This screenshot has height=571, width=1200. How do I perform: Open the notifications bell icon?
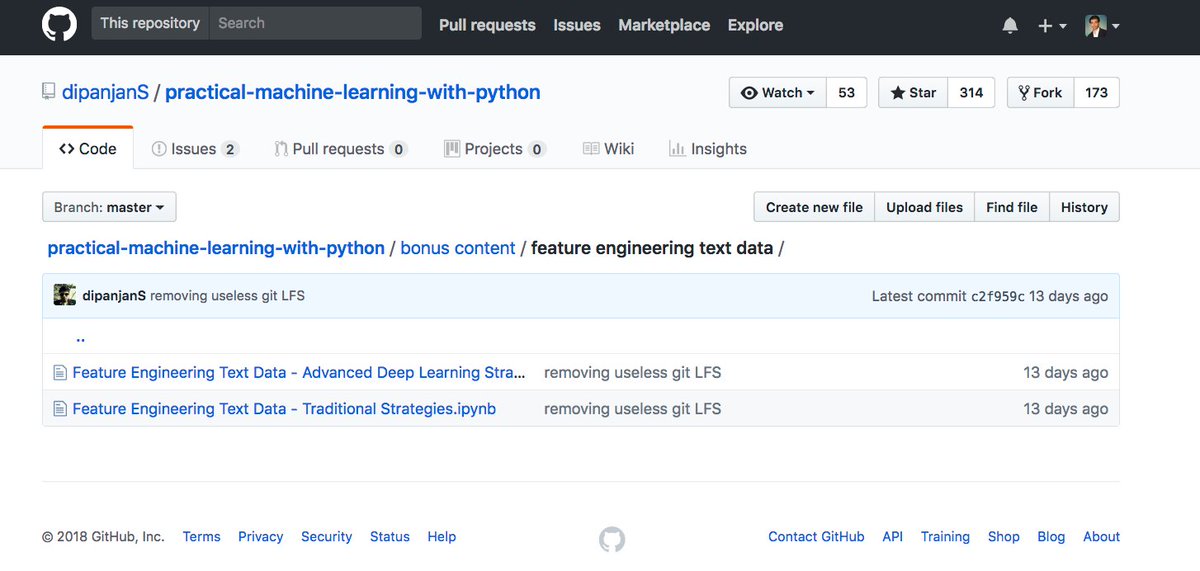point(1010,26)
